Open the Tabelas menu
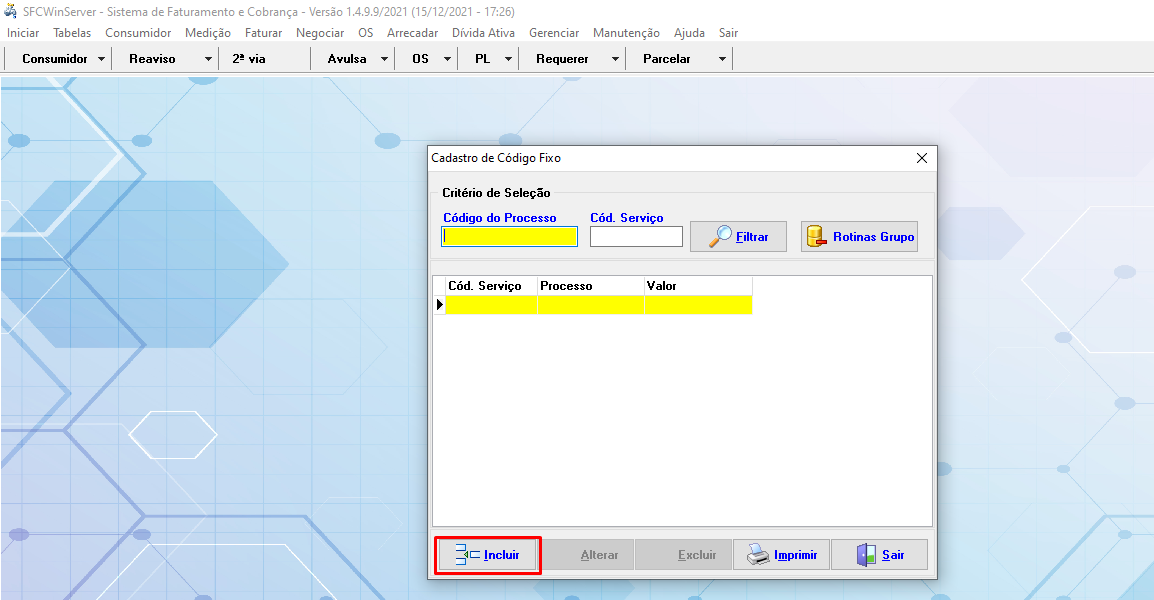Image resolution: width=1154 pixels, height=600 pixels. coord(72,33)
